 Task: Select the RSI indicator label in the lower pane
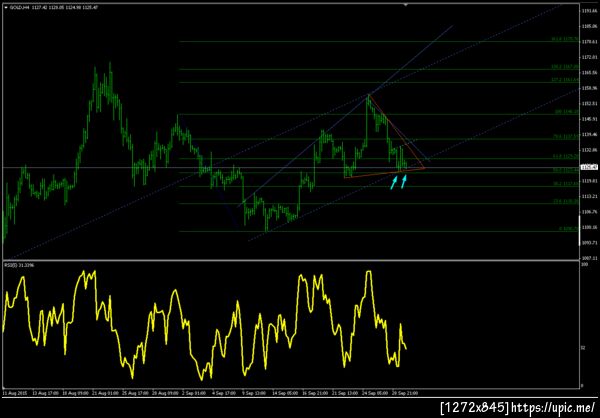click(x=19, y=265)
